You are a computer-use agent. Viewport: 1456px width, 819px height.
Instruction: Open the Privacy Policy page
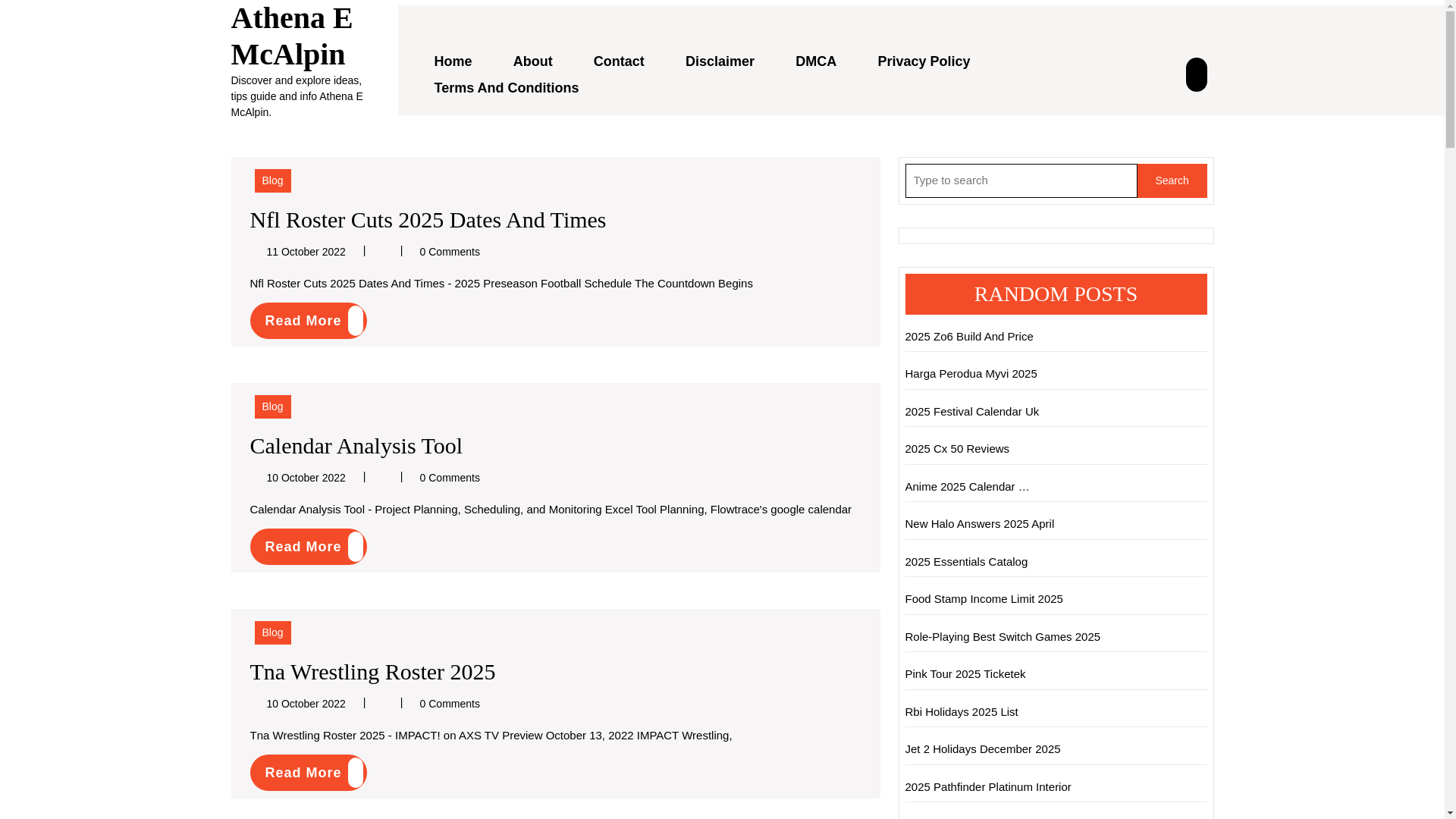tap(924, 61)
